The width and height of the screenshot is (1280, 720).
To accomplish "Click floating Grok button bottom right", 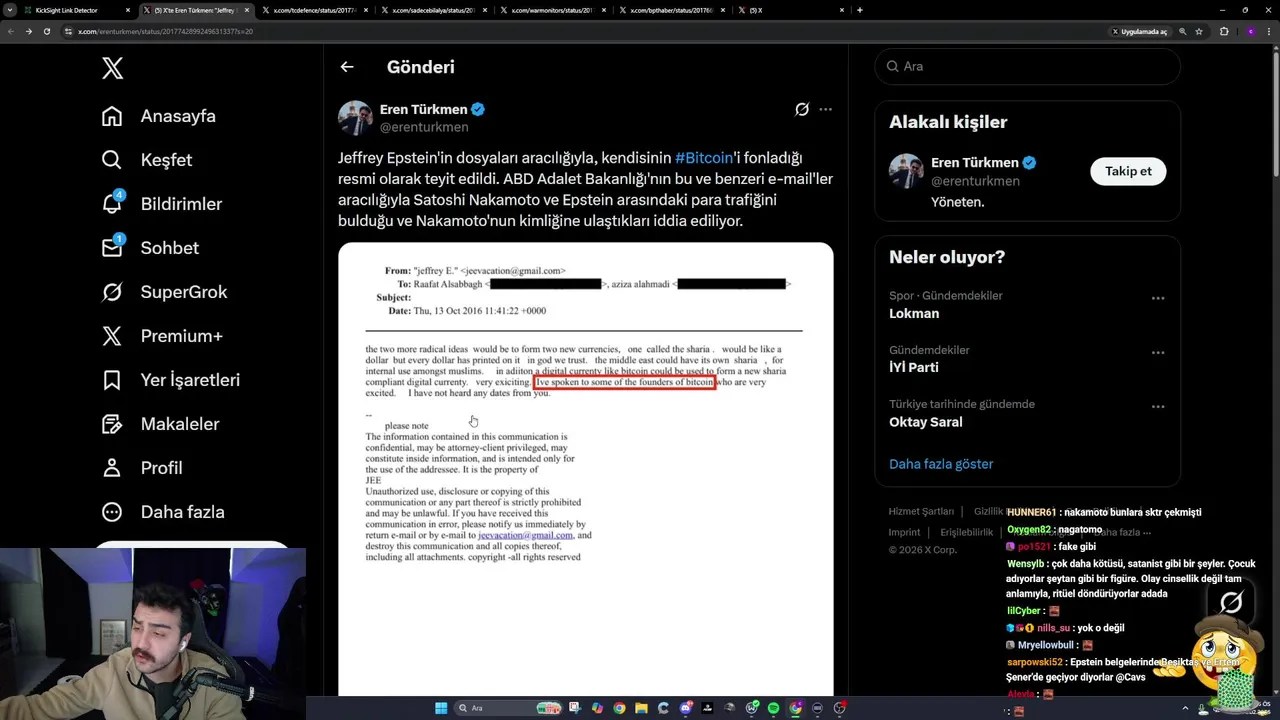I will click(x=1231, y=602).
